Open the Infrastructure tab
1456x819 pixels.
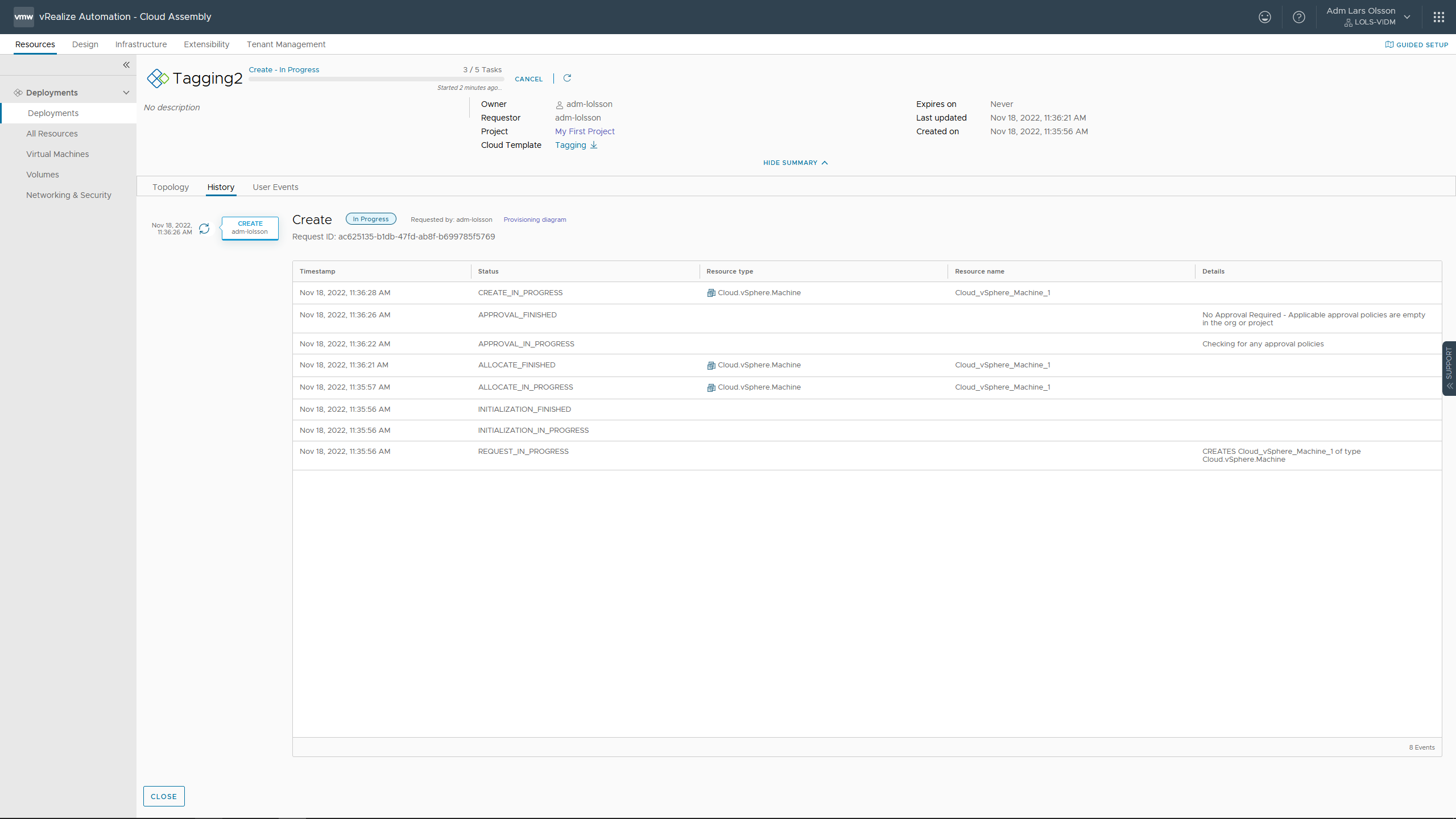click(x=141, y=44)
